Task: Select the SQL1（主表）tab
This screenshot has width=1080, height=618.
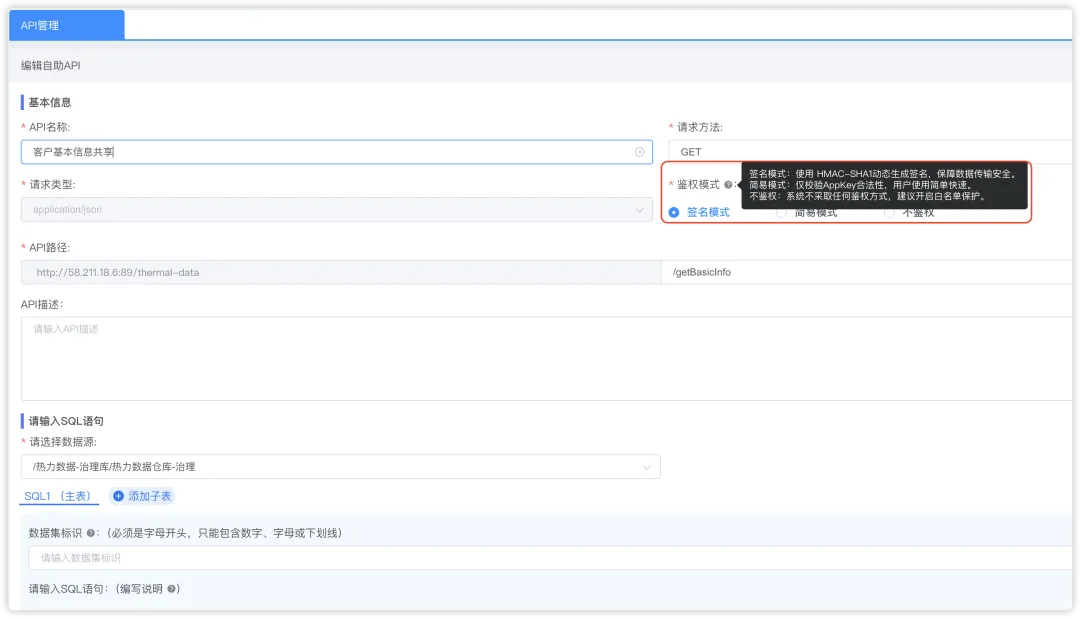Action: 59,496
